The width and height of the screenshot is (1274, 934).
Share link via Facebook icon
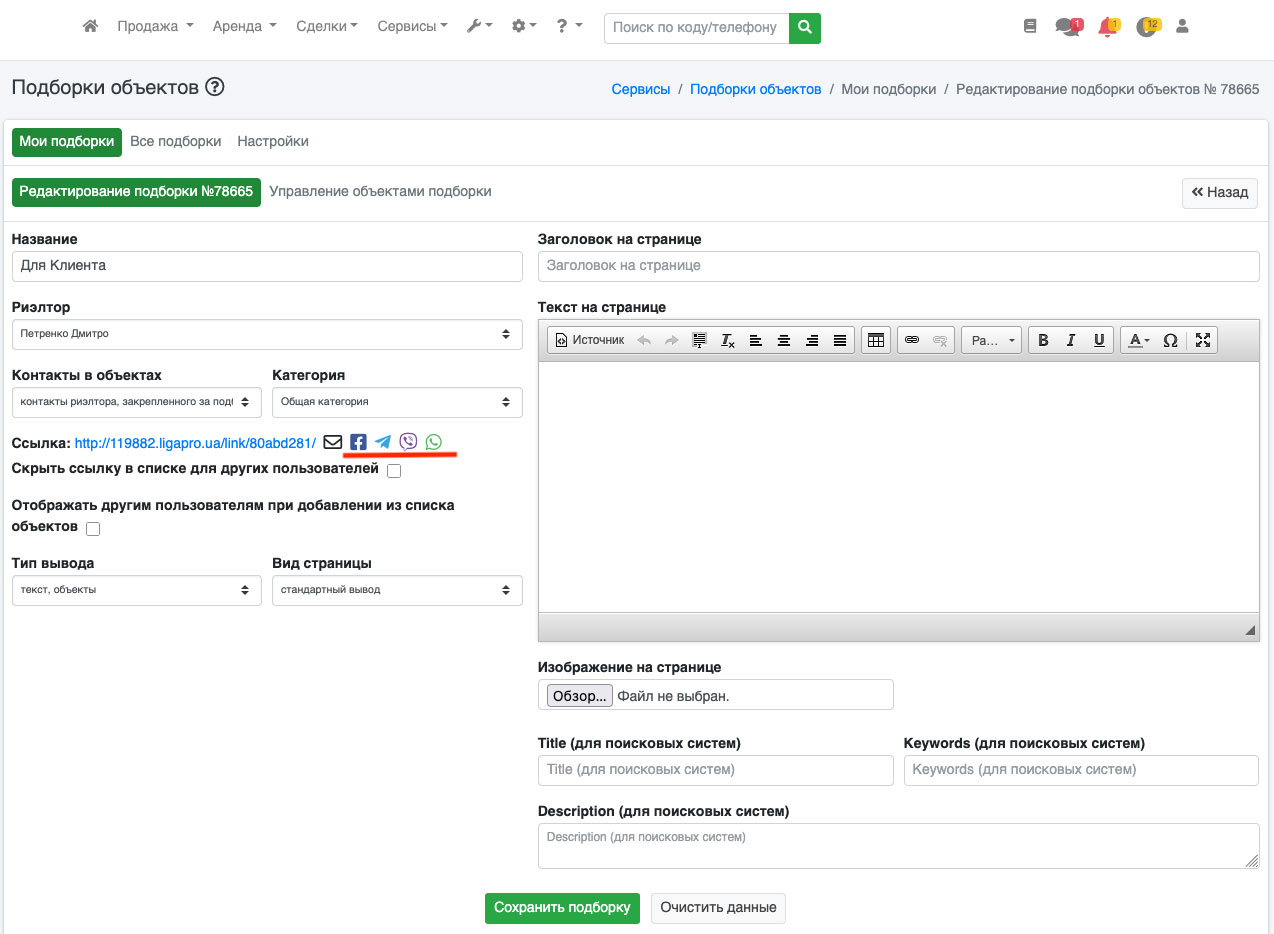click(358, 442)
